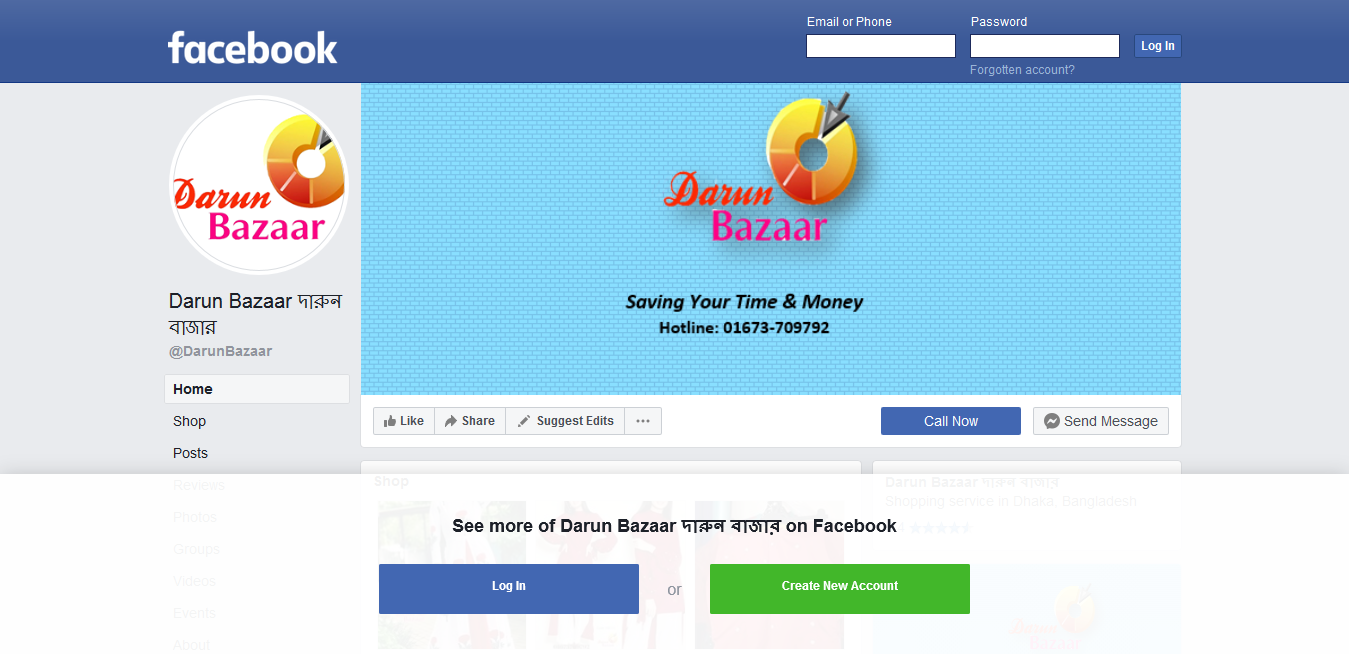Click Suggest Edits pencil button
Image resolution: width=1349 pixels, height=654 pixels.
(x=565, y=421)
